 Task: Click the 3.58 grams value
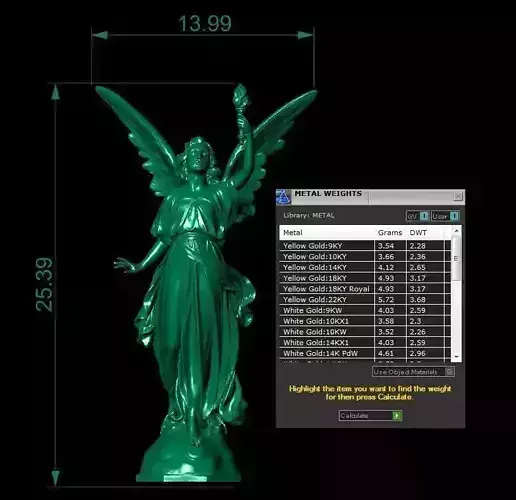(386, 321)
